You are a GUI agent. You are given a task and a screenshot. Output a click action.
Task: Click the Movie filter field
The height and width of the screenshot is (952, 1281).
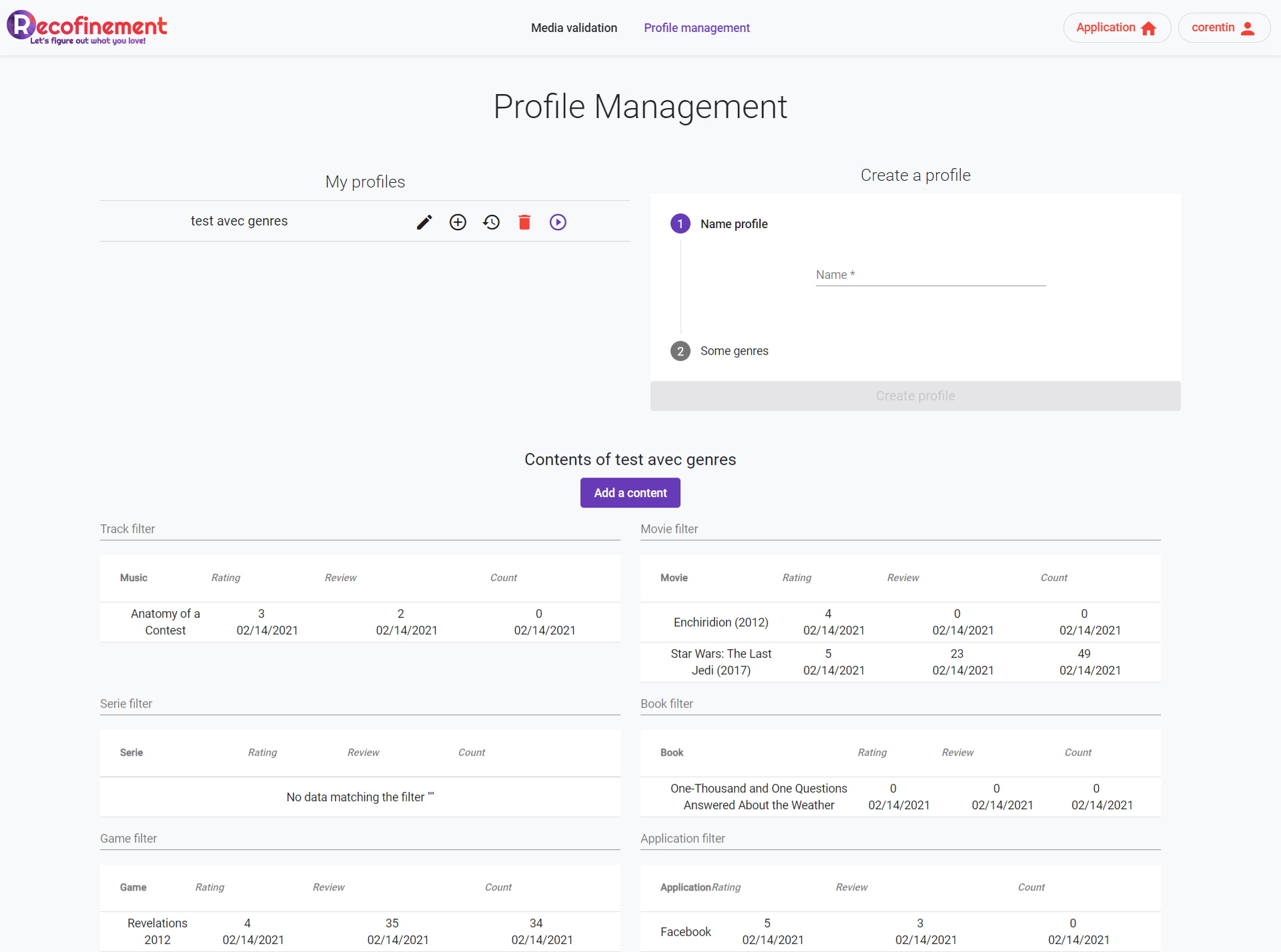click(x=900, y=529)
